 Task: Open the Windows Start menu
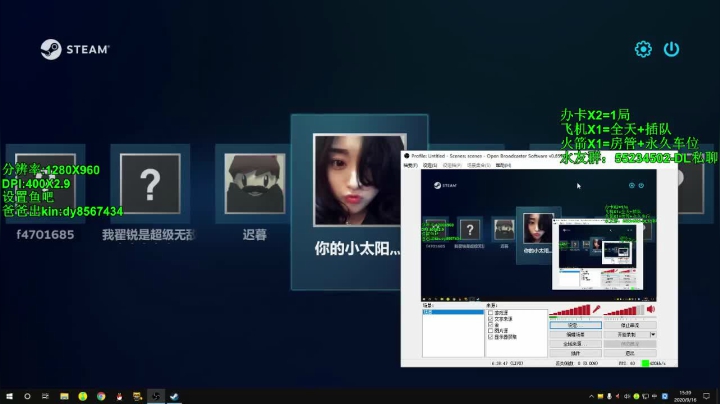click(x=9, y=396)
